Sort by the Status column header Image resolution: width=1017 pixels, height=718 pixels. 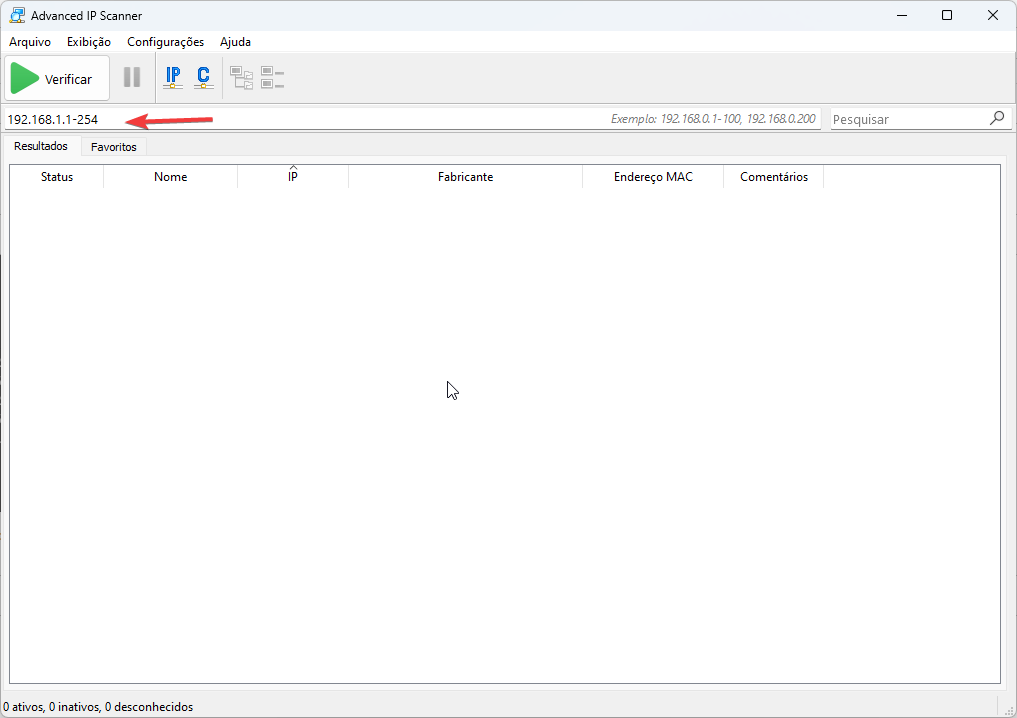[57, 177]
